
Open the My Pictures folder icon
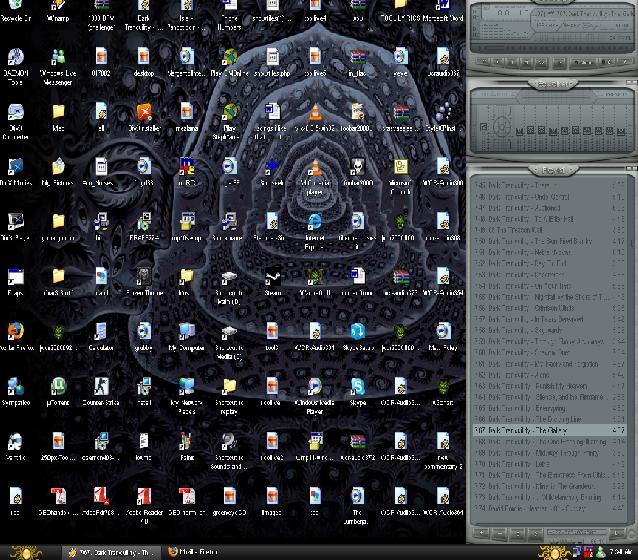coord(58,172)
